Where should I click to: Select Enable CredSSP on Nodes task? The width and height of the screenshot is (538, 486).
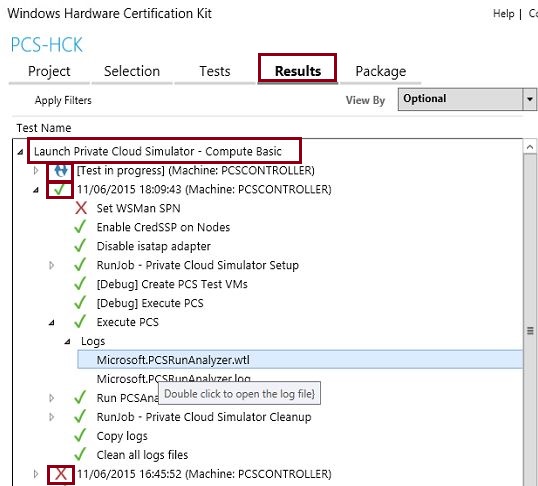[163, 227]
